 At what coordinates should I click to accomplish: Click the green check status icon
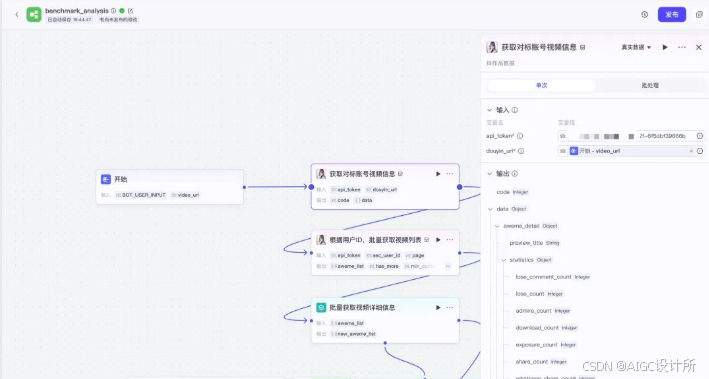[x=122, y=10]
